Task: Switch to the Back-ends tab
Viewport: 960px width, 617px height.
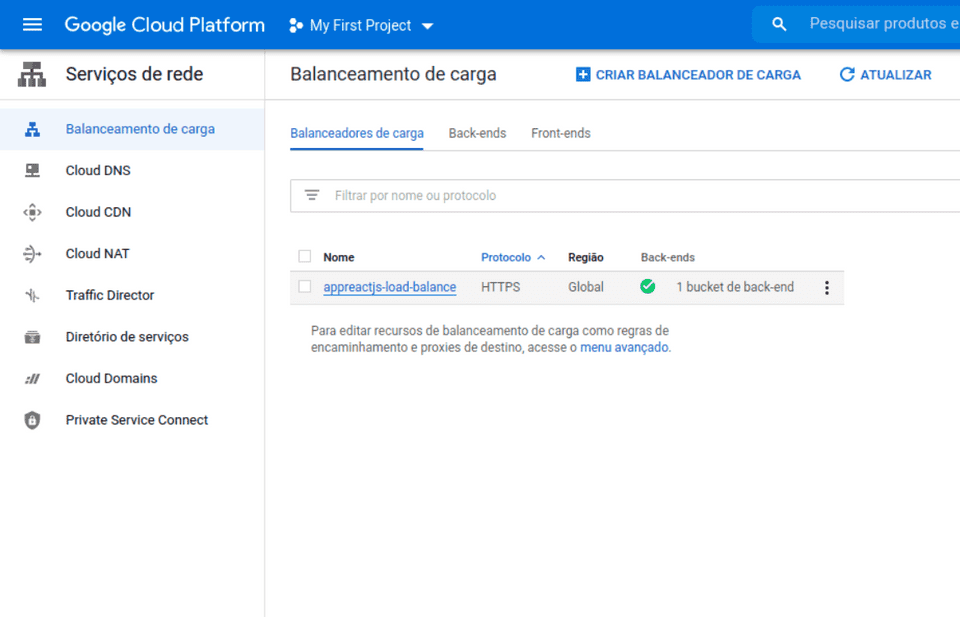Action: (477, 133)
